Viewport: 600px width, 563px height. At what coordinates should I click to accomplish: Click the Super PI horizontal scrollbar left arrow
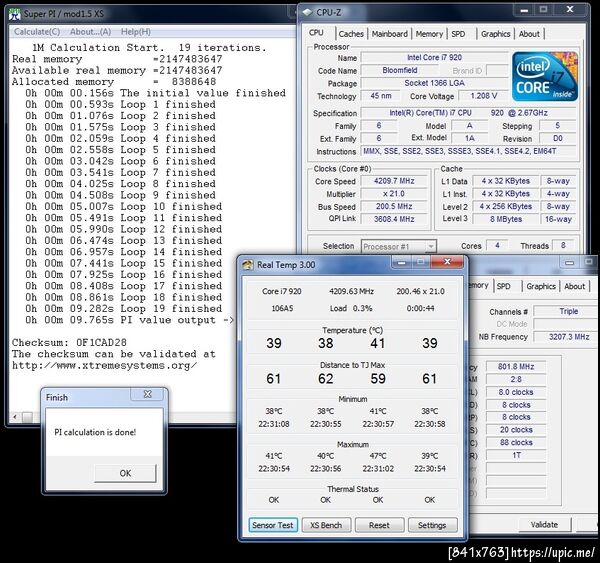click(x=15, y=417)
